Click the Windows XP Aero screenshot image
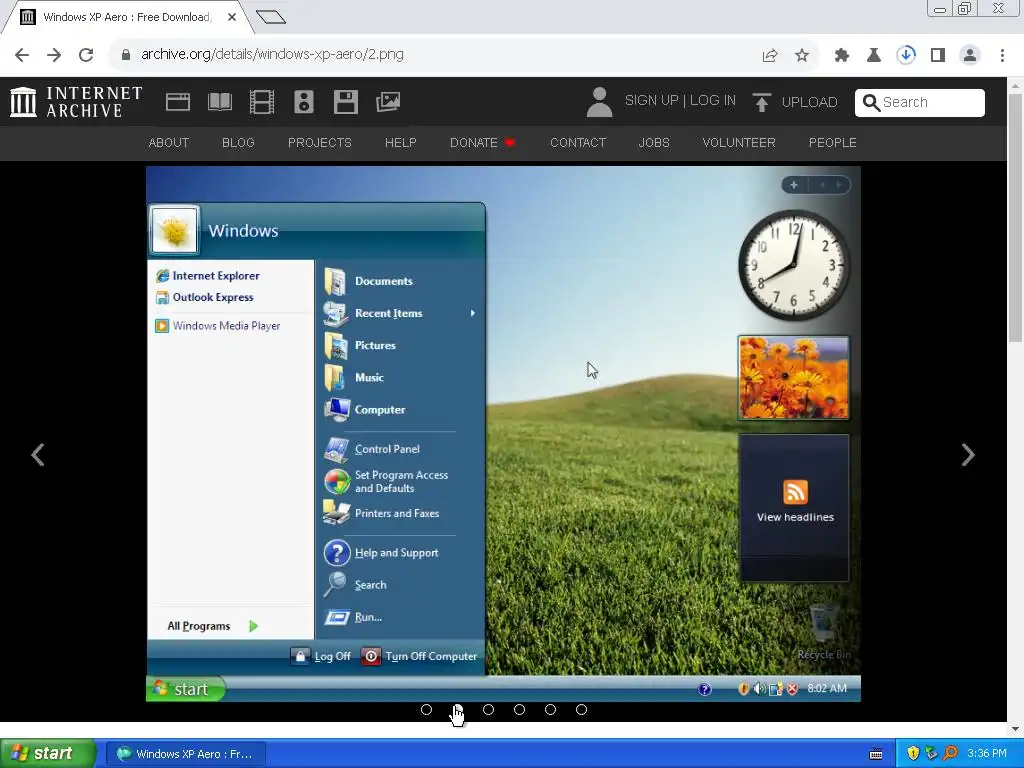 coord(503,434)
